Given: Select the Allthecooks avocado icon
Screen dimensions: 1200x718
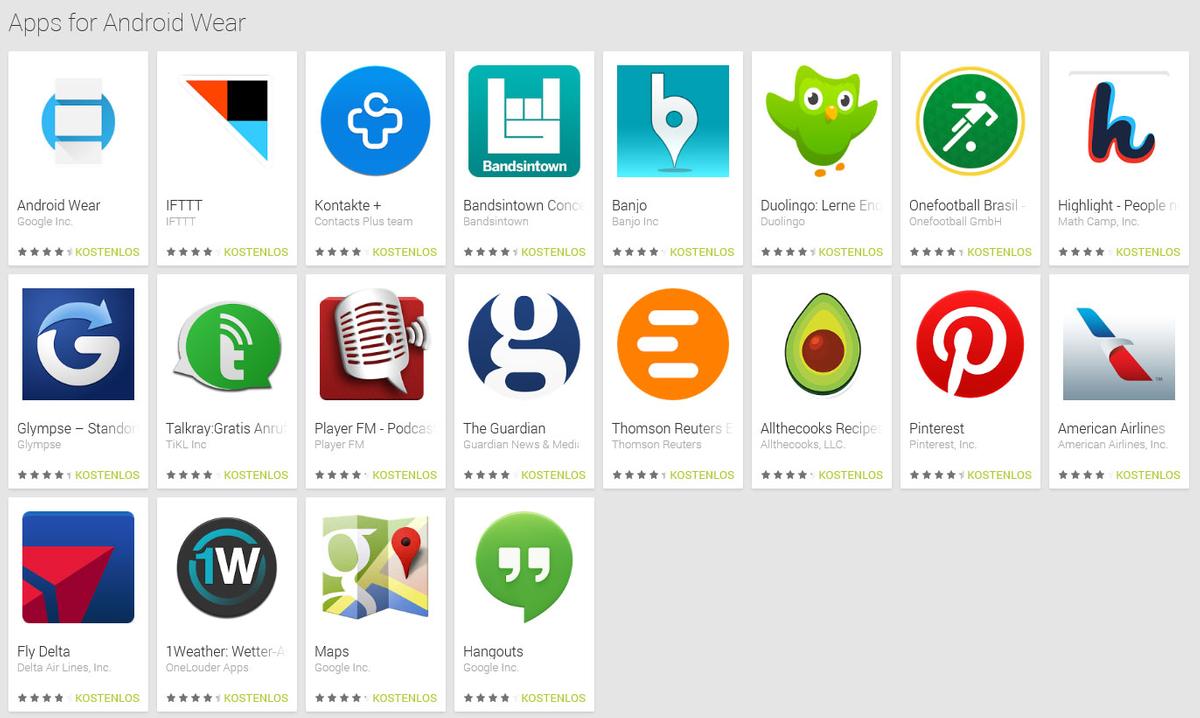Looking at the screenshot, I should tap(822, 344).
